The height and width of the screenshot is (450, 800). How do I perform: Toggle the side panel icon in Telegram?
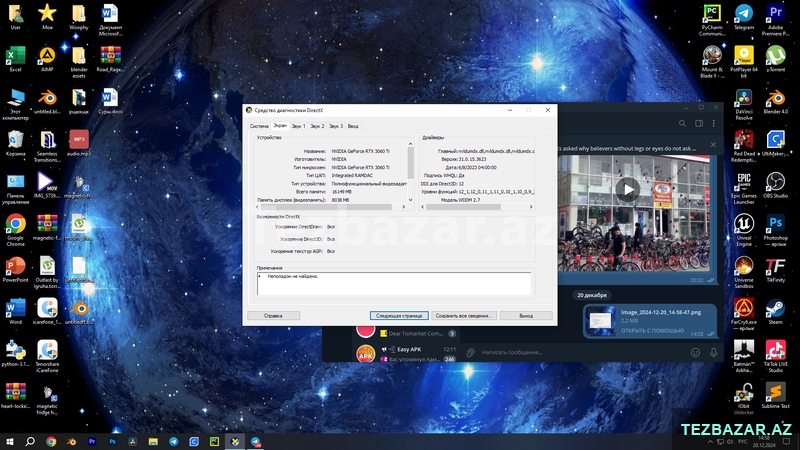pos(699,123)
